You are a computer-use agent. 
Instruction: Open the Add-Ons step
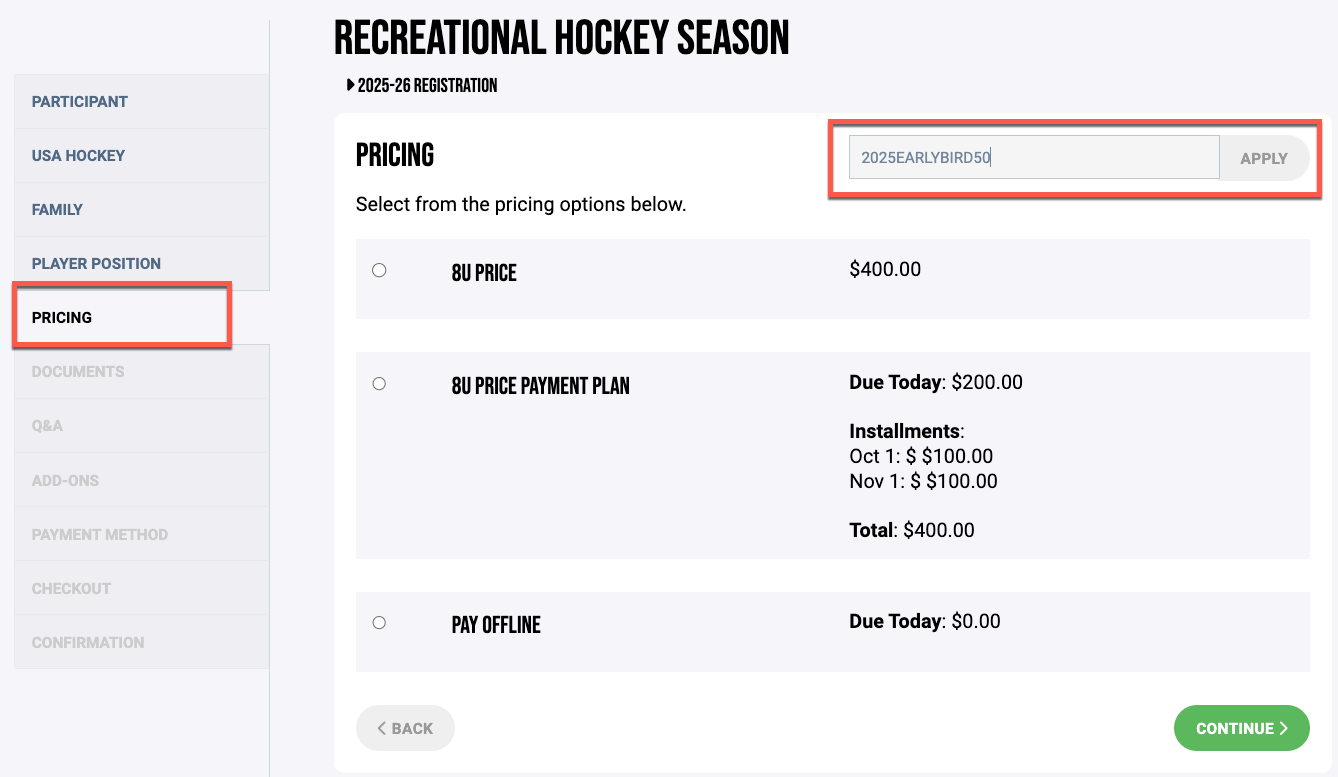pos(65,481)
